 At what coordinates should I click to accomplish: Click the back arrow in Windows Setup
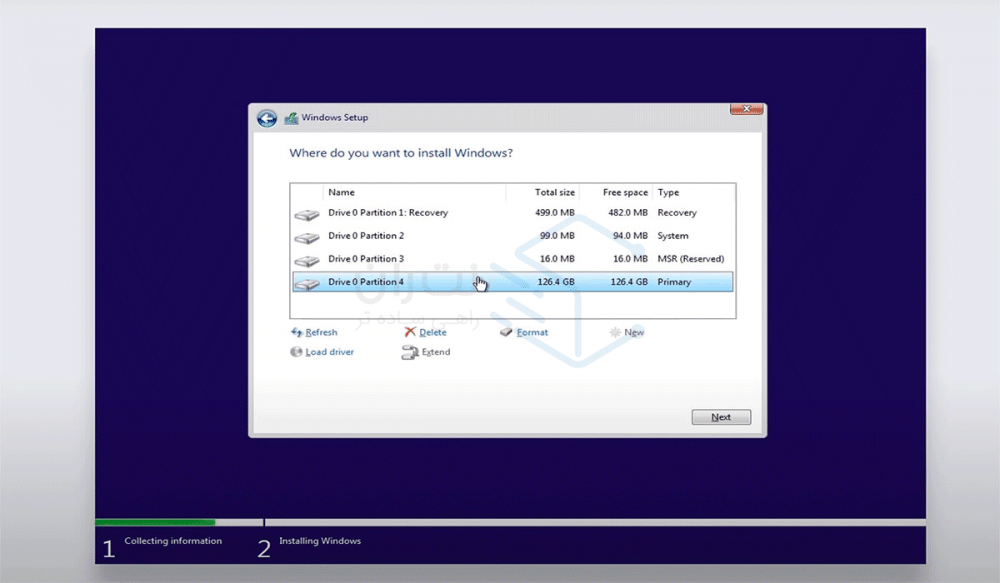click(x=267, y=118)
